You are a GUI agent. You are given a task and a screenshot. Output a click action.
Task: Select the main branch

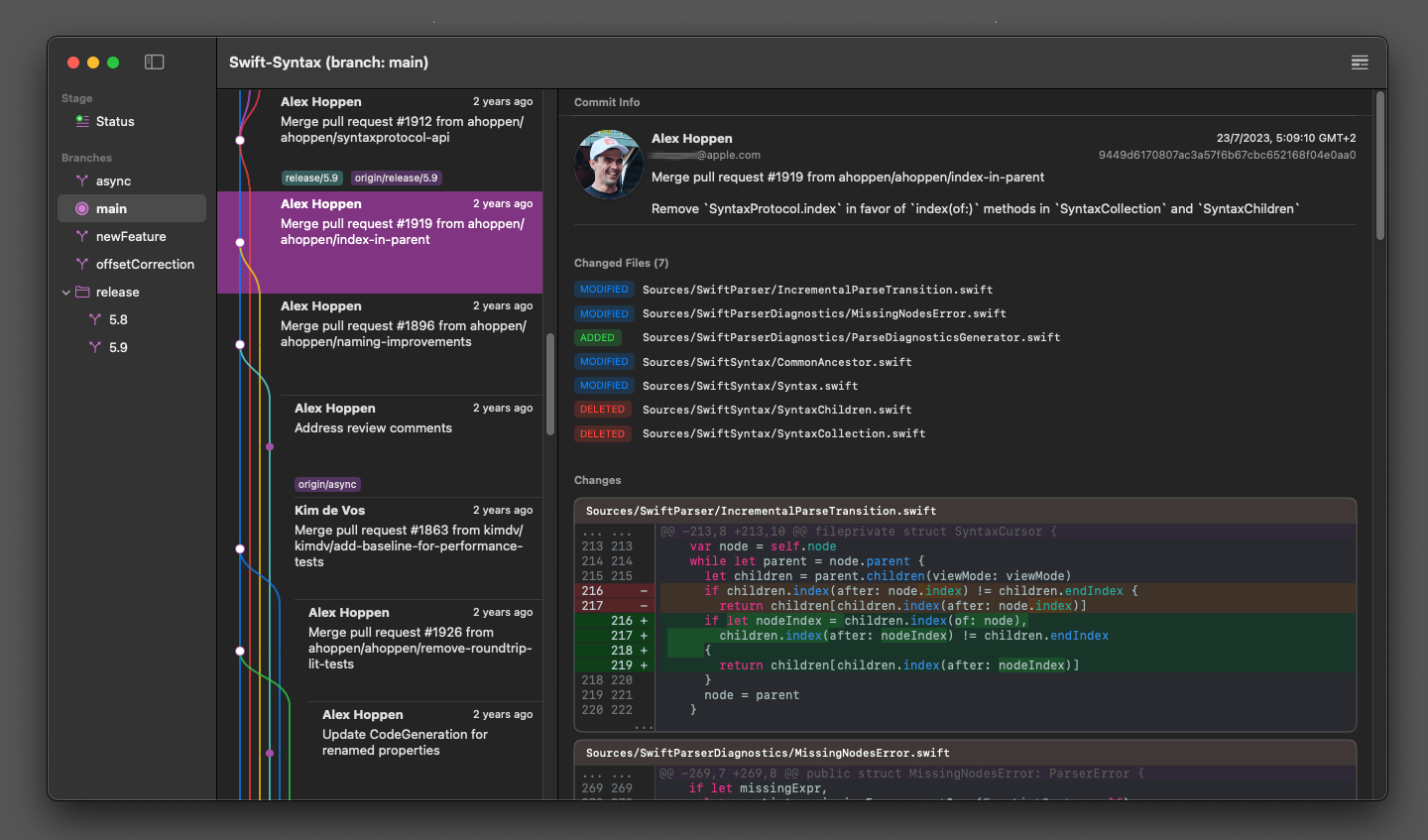(x=132, y=208)
